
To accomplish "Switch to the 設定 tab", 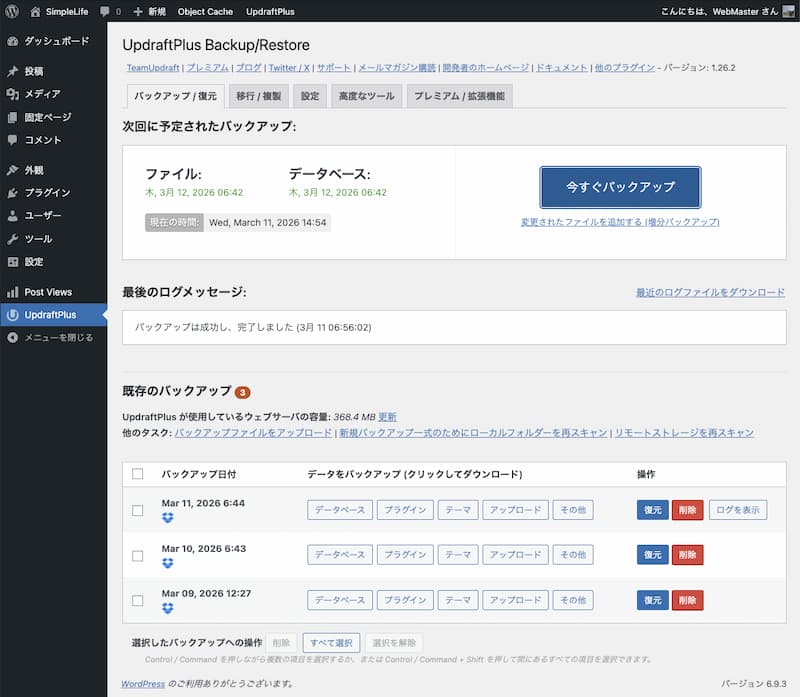I will pos(310,96).
